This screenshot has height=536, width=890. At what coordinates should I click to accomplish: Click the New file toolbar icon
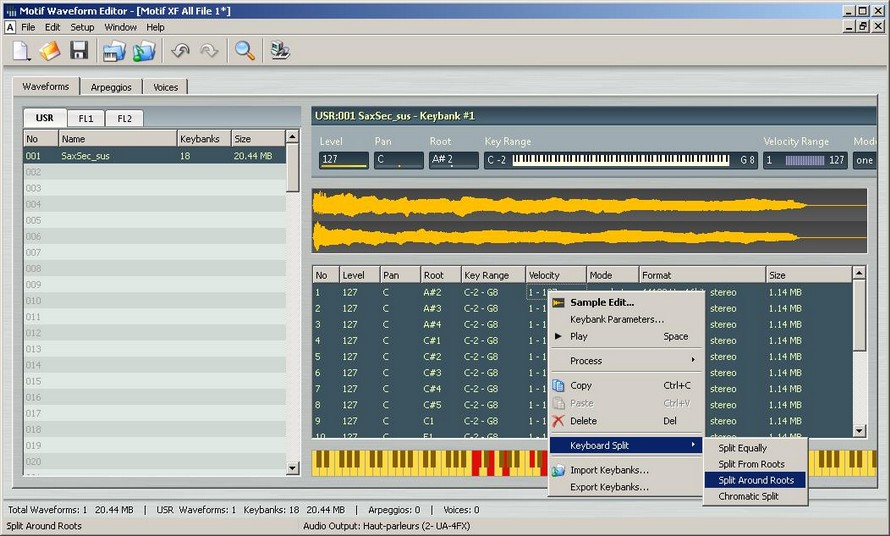coord(21,51)
